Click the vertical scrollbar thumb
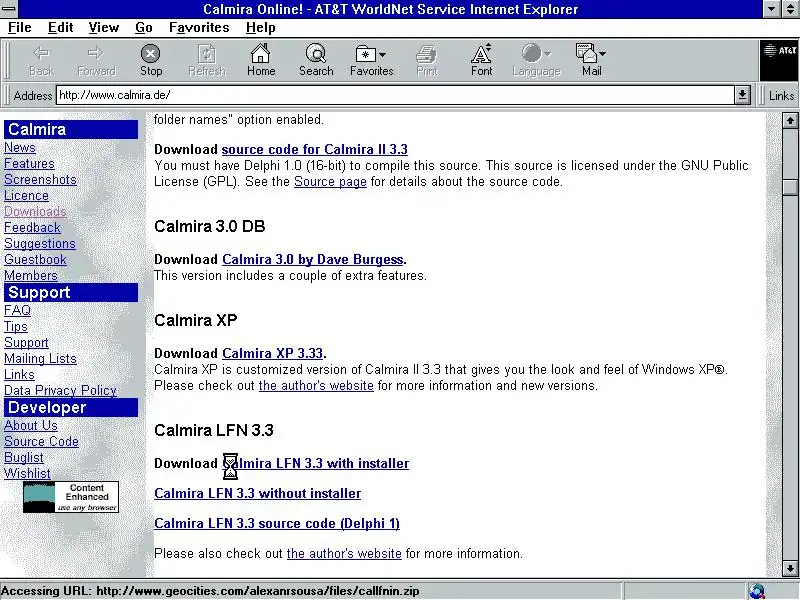Viewport: 800px width, 600px height. 790,187
